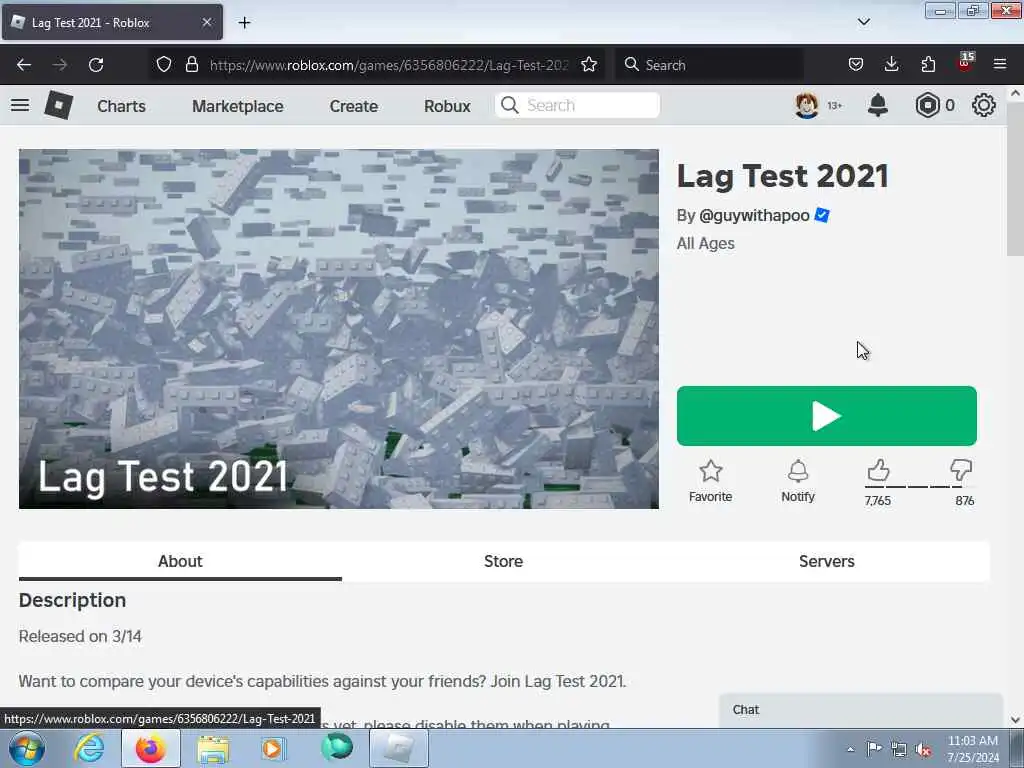Click the page vertical scrollbar thumb
The image size is (1024, 768).
point(1016,179)
